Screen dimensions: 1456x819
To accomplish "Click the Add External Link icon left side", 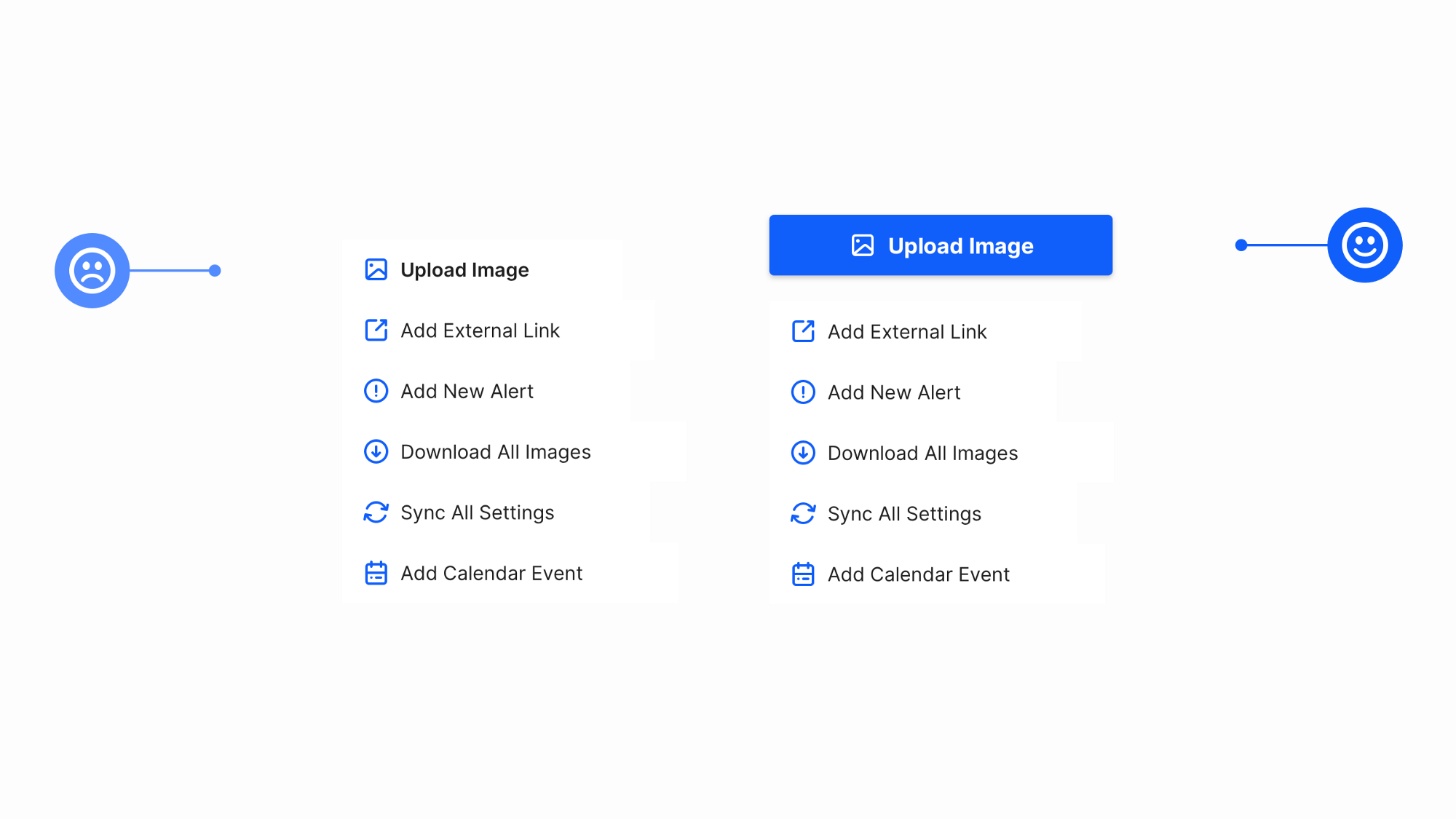I will click(376, 330).
